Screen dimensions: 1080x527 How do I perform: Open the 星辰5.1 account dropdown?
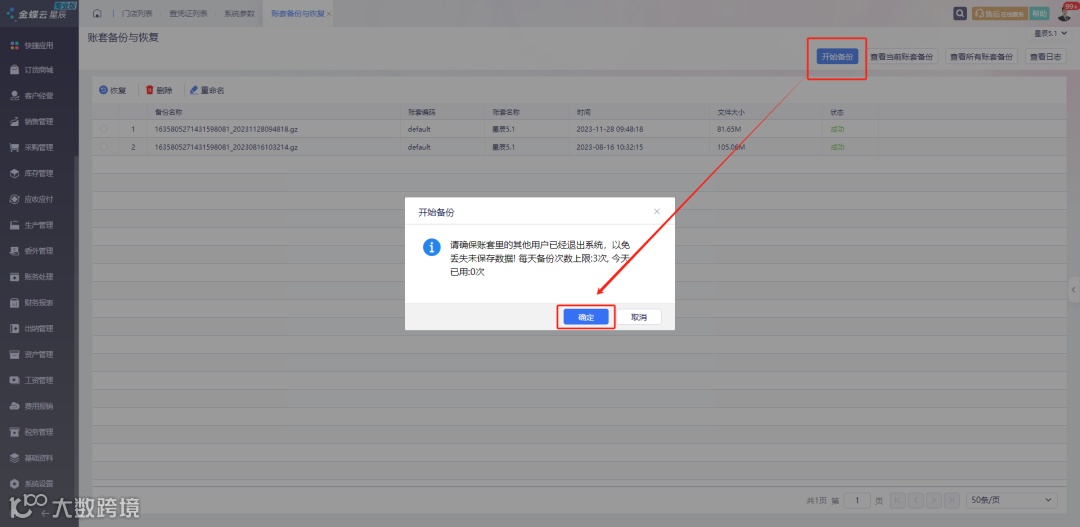1050,33
